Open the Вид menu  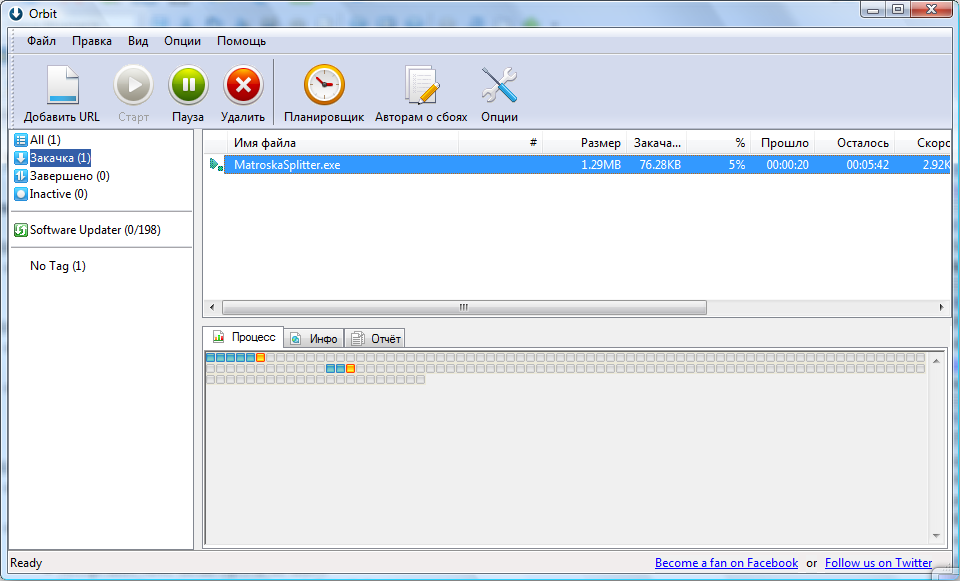(138, 41)
